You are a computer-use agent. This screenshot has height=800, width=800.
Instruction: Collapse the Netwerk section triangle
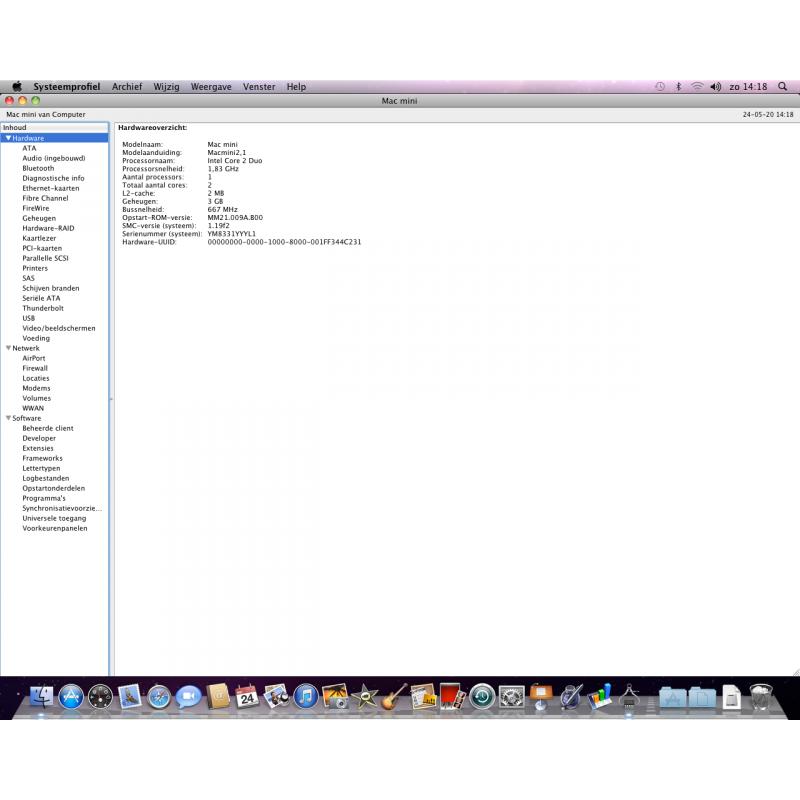(8, 348)
